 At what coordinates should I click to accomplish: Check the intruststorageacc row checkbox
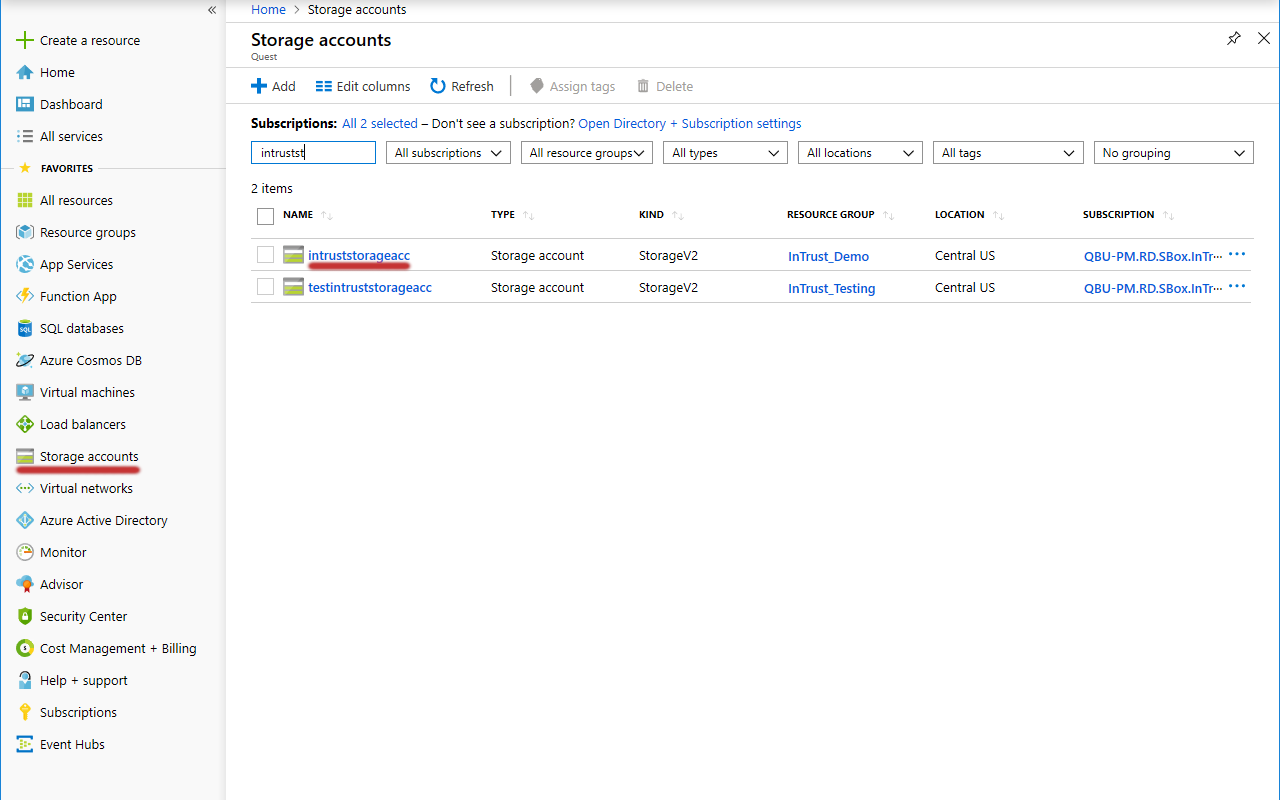[265, 255]
